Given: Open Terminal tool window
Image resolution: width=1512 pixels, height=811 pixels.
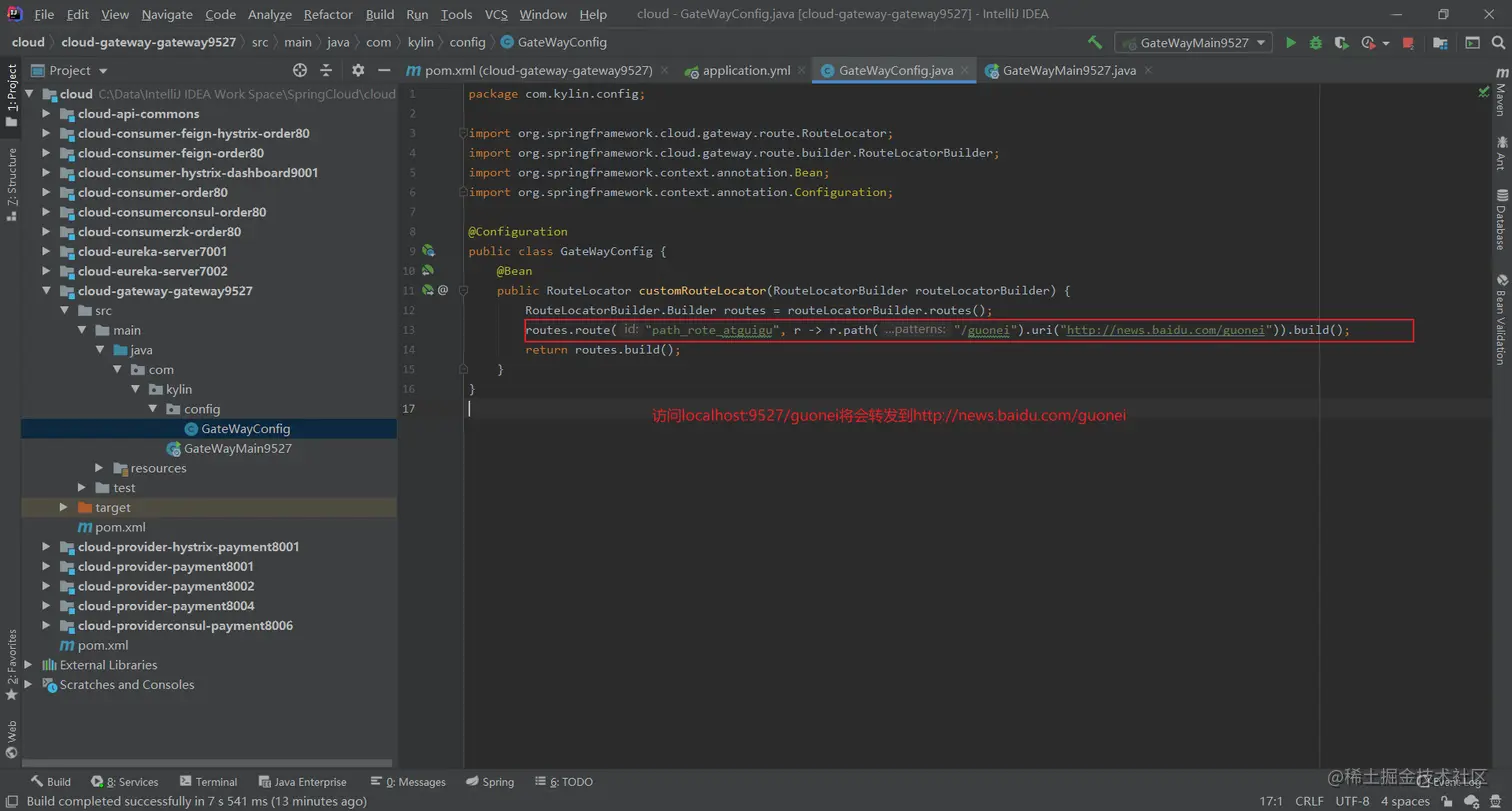Looking at the screenshot, I should pos(208,782).
